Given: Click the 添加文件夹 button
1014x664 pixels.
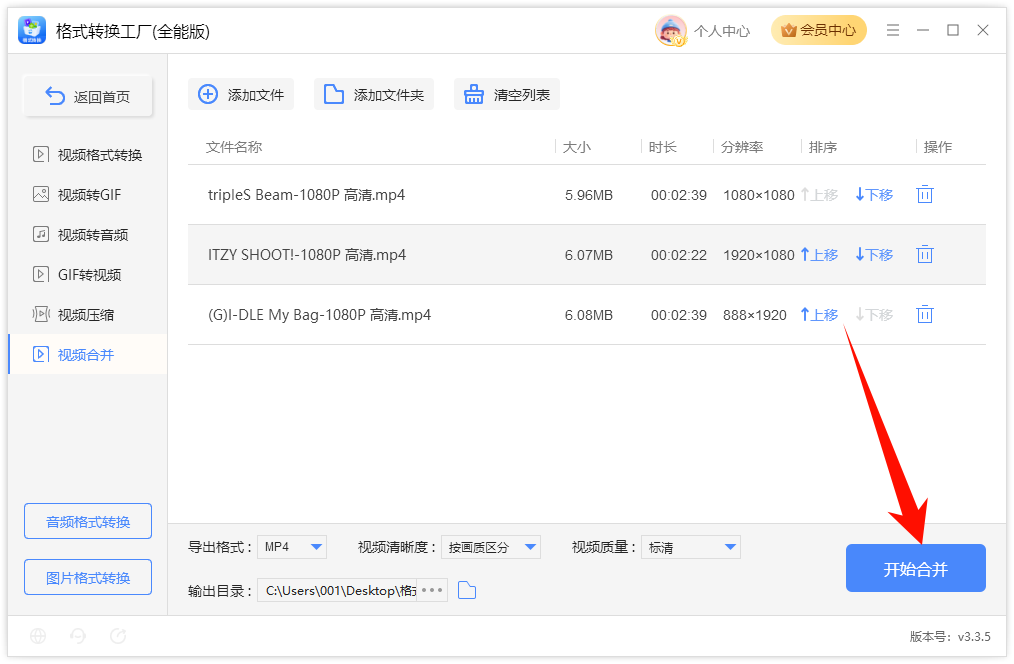Looking at the screenshot, I should 374,95.
